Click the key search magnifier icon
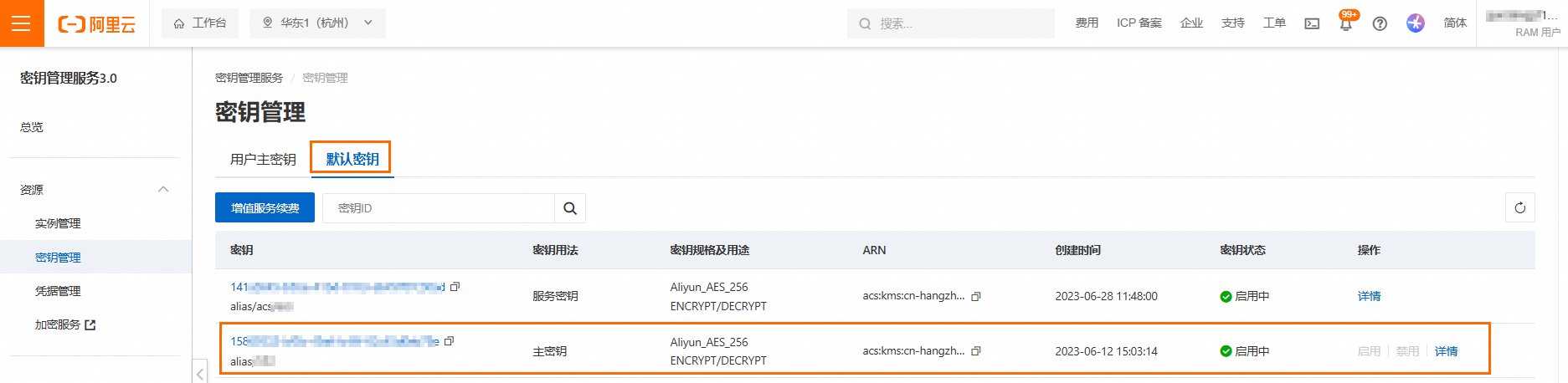 point(570,207)
